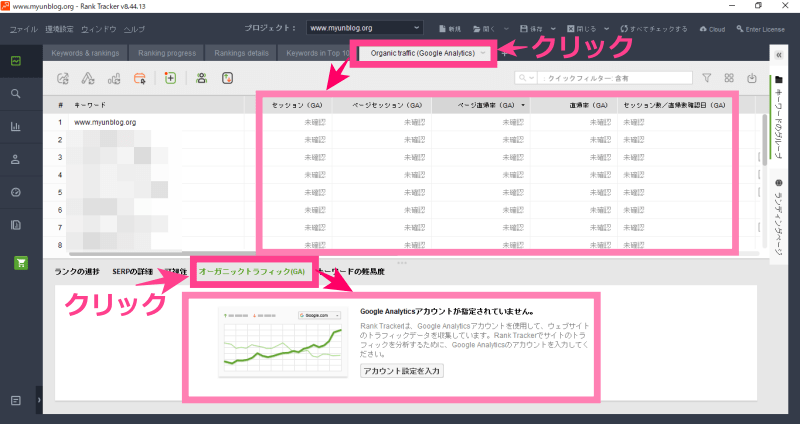Select Organic traffic (Google Analytics) tab
Viewport: 800px width, 424px height.
422,53
